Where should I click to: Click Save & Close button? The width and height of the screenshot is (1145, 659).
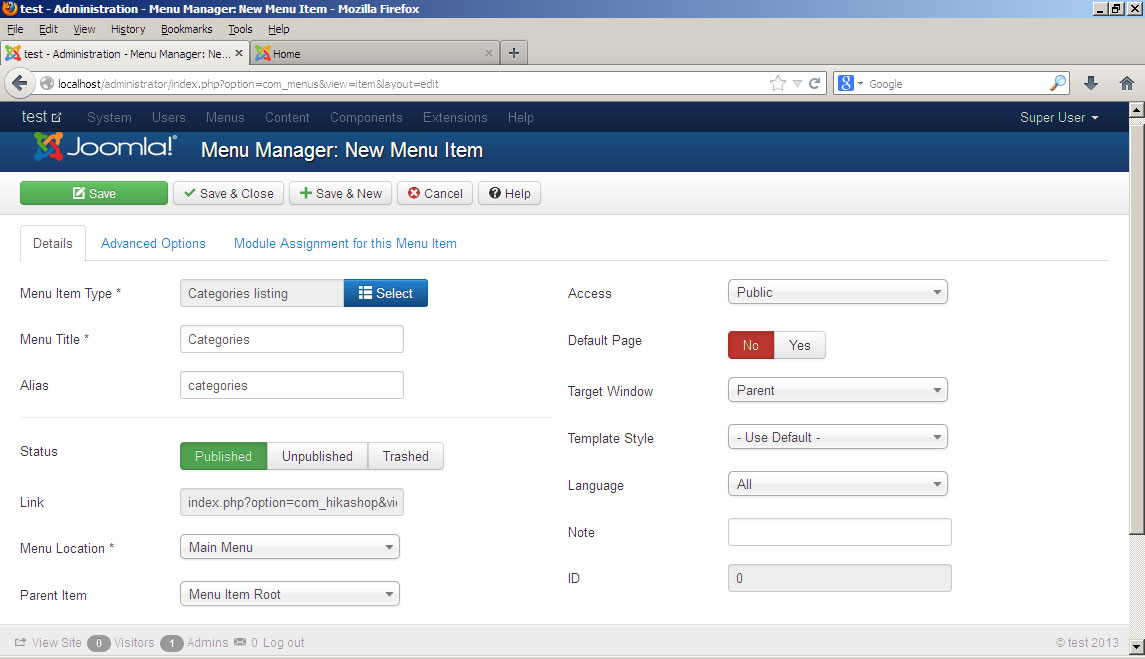point(228,194)
